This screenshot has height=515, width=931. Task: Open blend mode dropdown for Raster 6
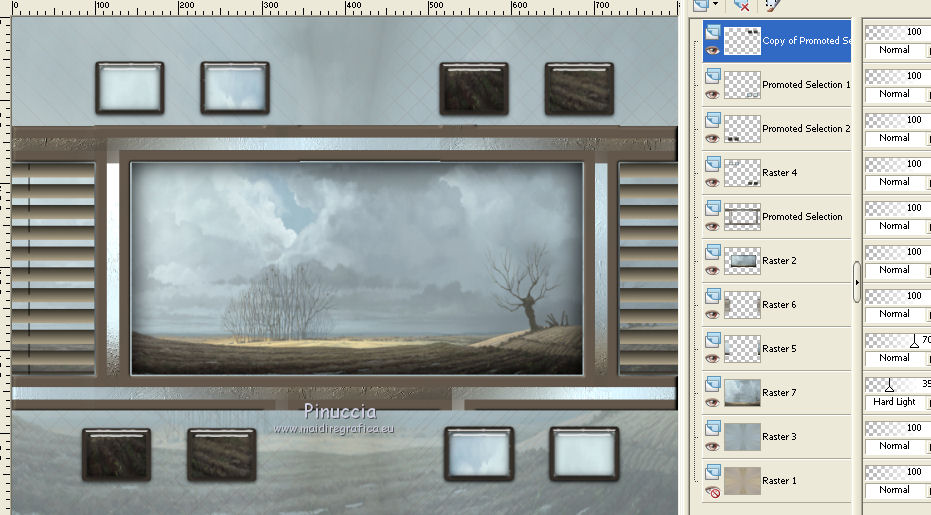coord(898,314)
